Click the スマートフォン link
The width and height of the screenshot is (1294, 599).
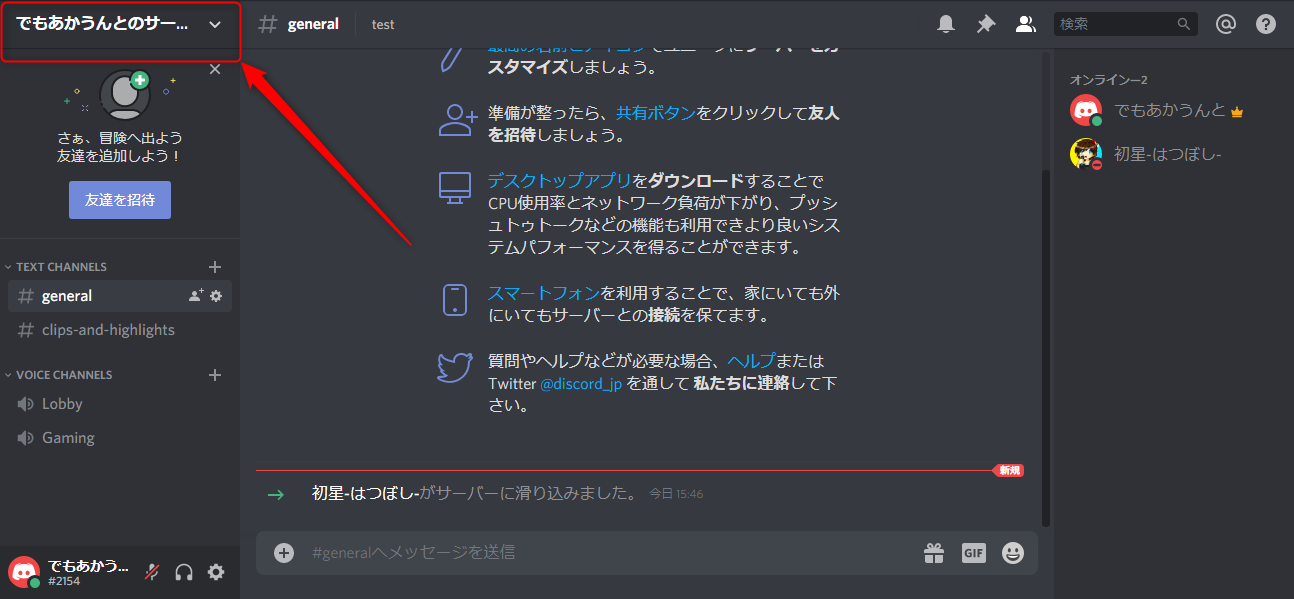543,293
